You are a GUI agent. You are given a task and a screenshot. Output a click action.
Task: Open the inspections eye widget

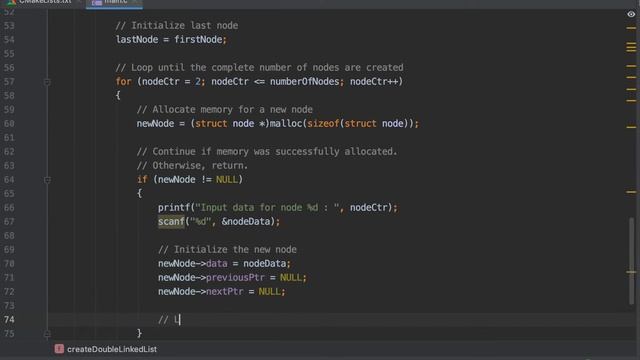tap(631, 14)
